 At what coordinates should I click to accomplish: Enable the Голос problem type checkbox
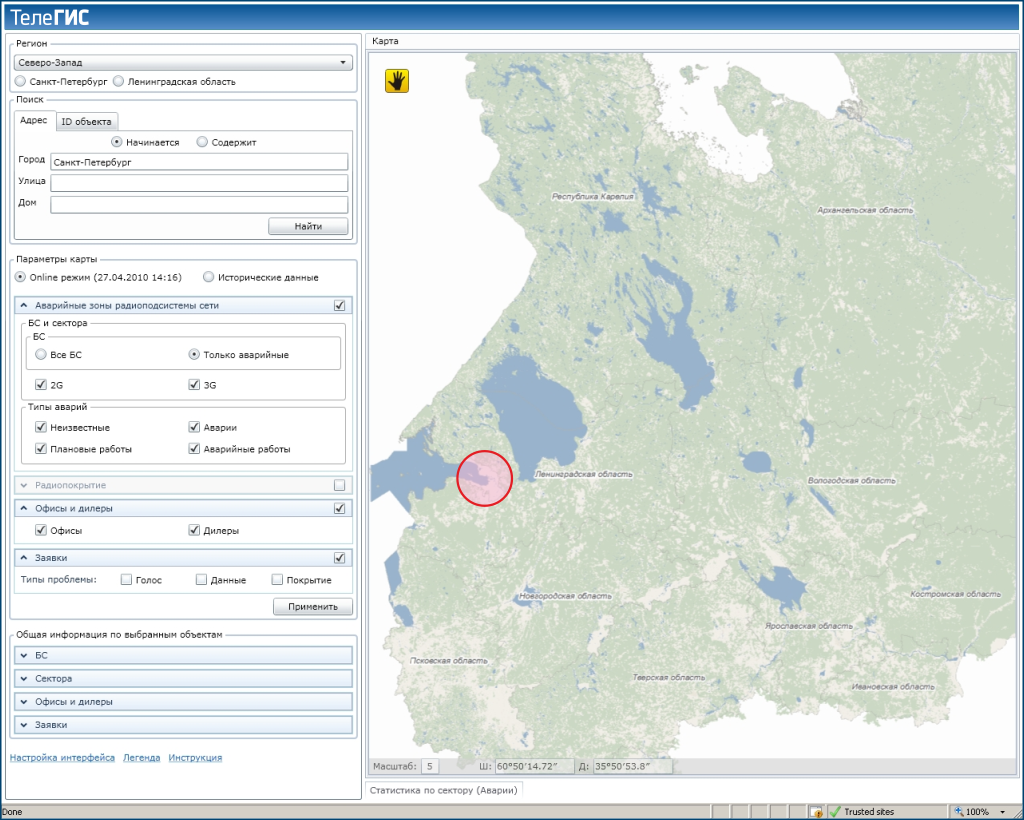(126, 580)
